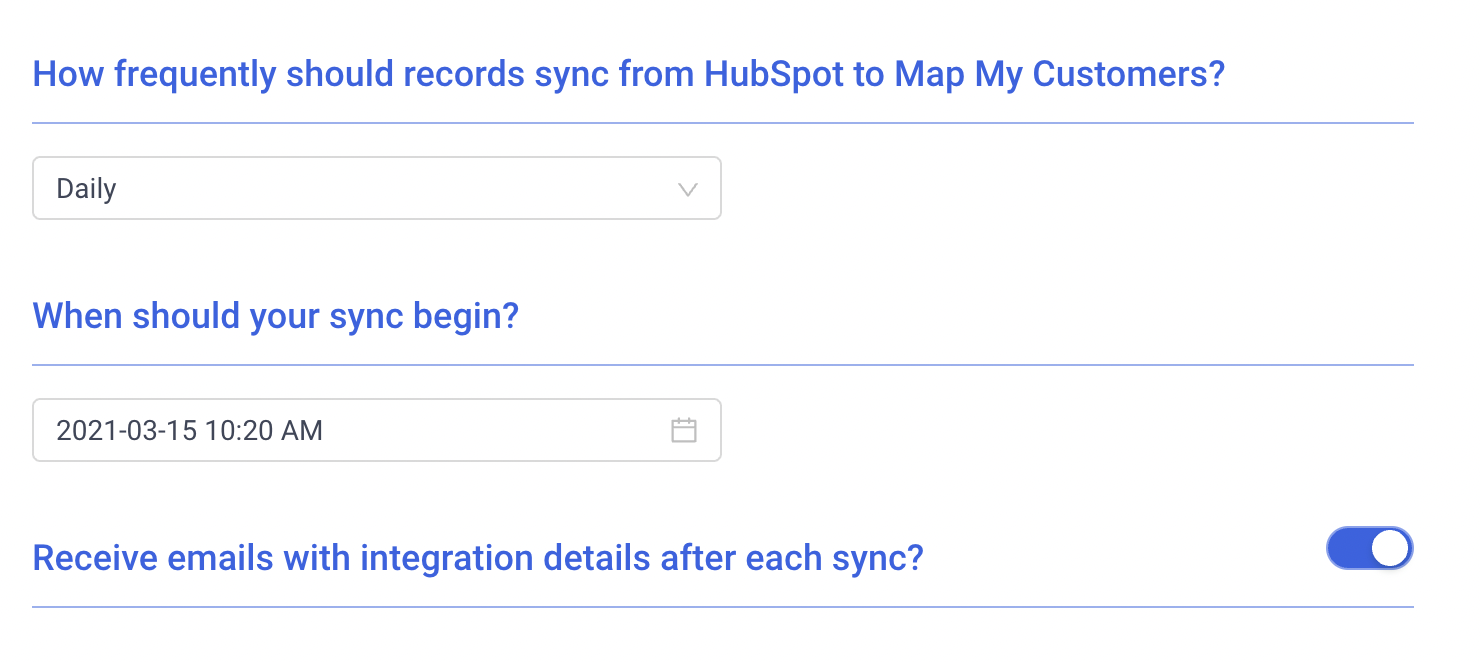The image size is (1480, 662).
Task: Select the 'Daily' value in the combo box
Action: (86, 189)
